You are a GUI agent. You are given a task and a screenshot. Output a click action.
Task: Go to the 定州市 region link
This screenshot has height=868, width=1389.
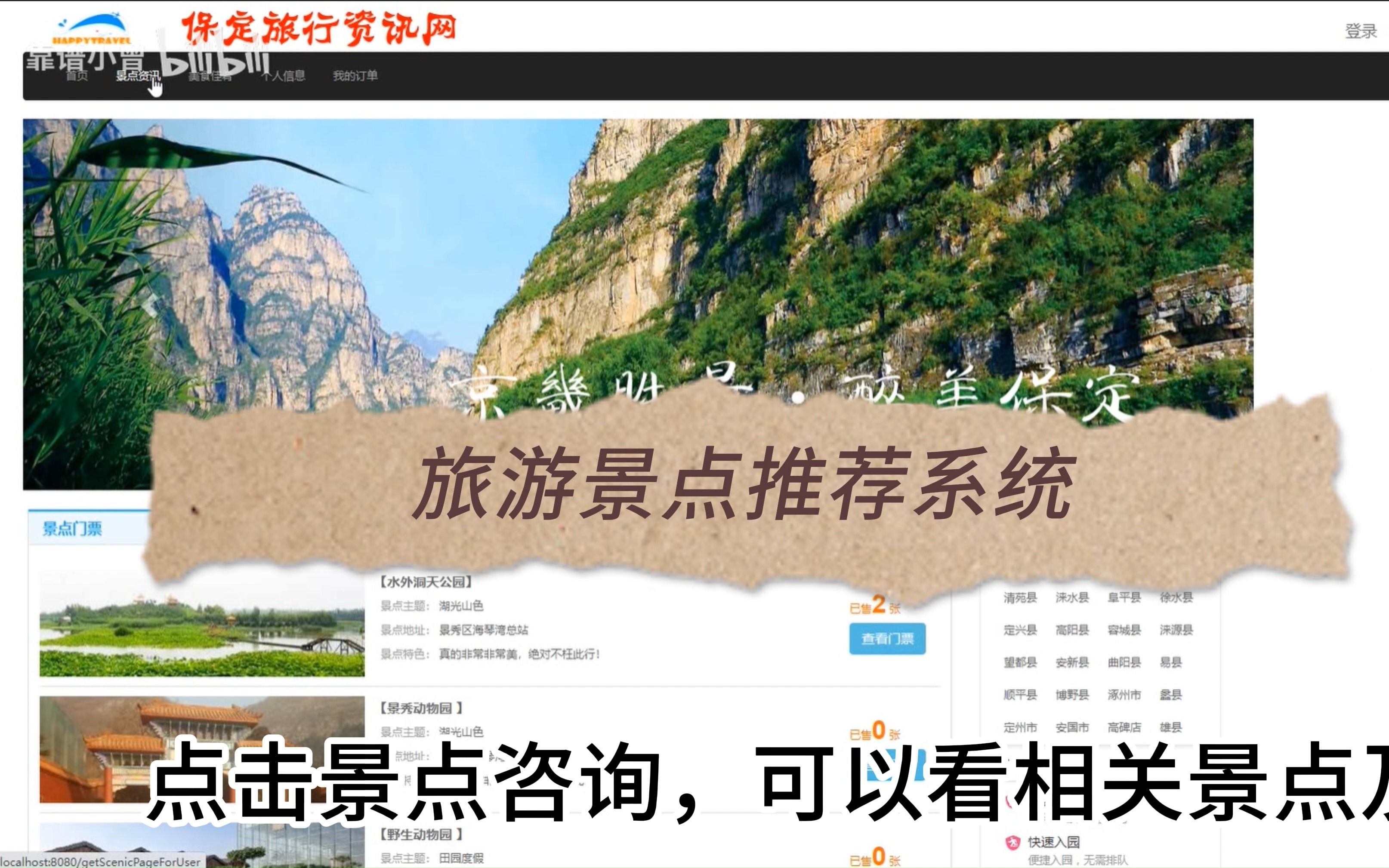[x=1020, y=727]
